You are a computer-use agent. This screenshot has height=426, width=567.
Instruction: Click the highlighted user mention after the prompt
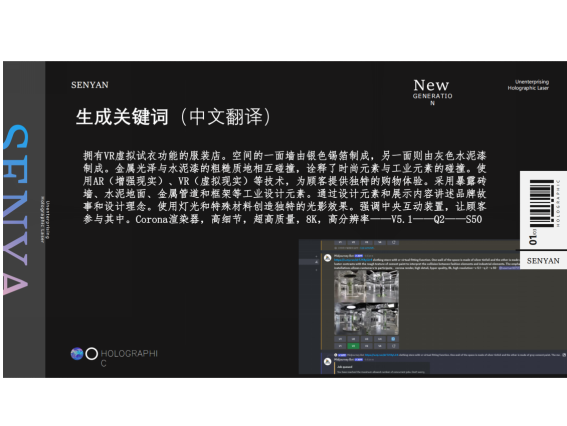(510, 268)
